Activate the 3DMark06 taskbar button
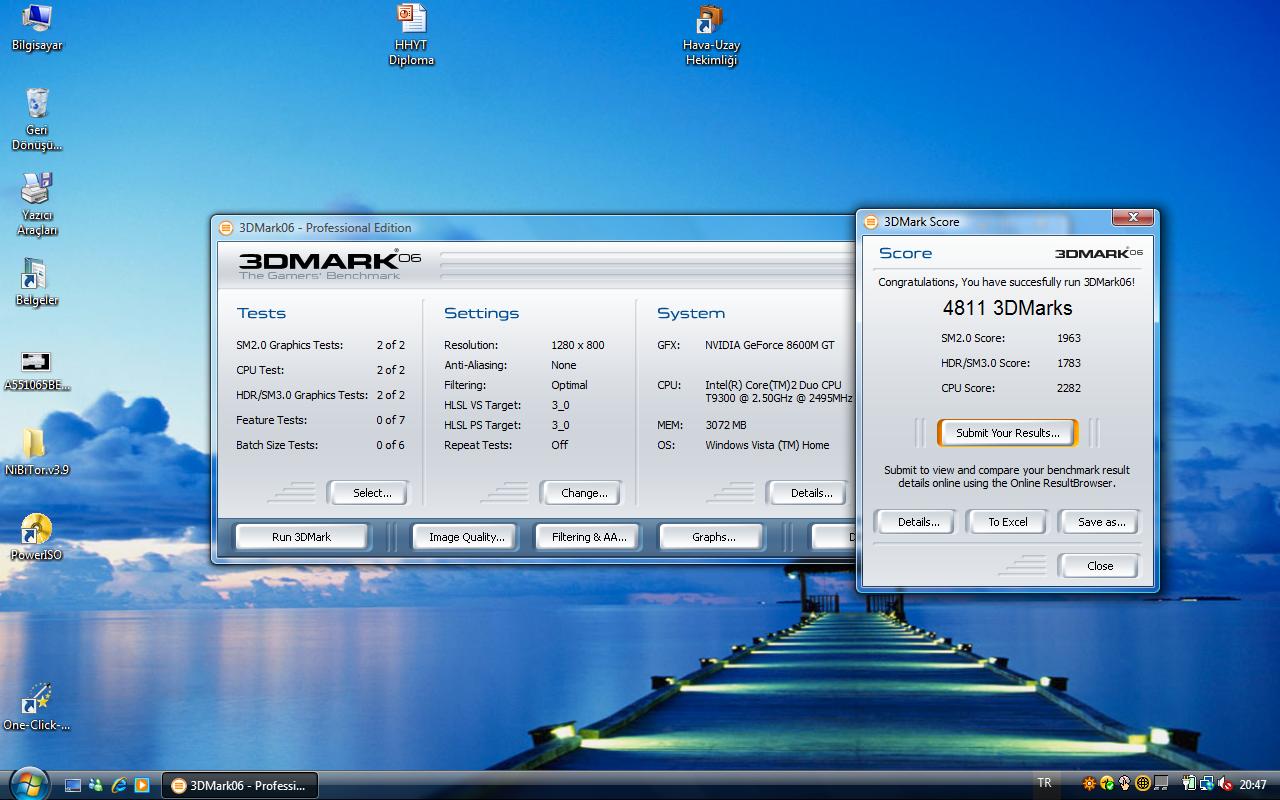Viewport: 1280px width, 800px height. click(240, 785)
